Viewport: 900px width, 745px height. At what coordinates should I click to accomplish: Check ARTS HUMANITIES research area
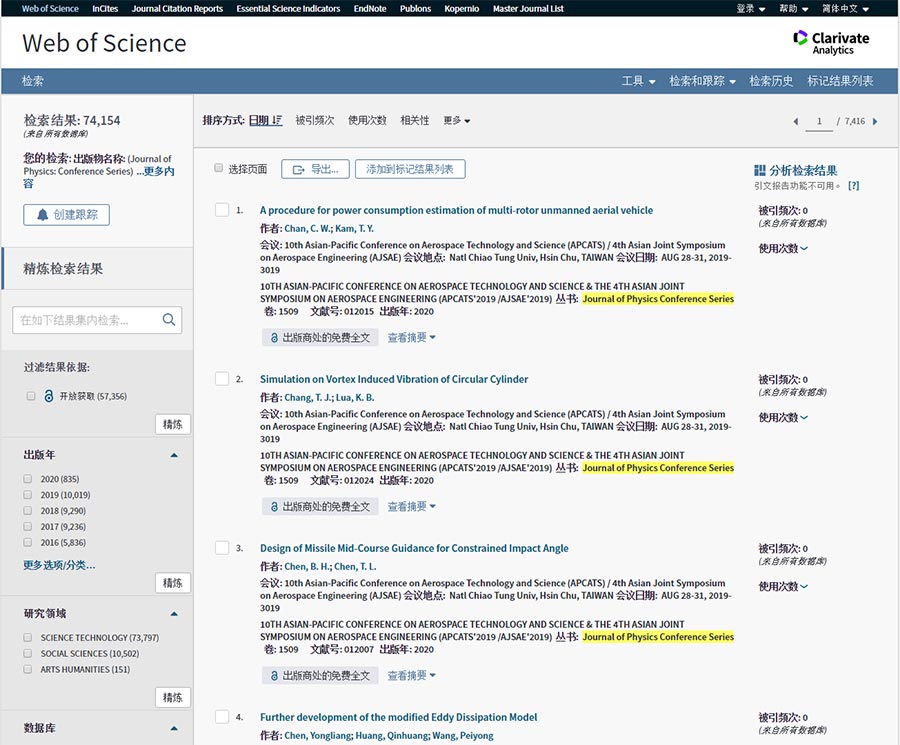pos(28,669)
